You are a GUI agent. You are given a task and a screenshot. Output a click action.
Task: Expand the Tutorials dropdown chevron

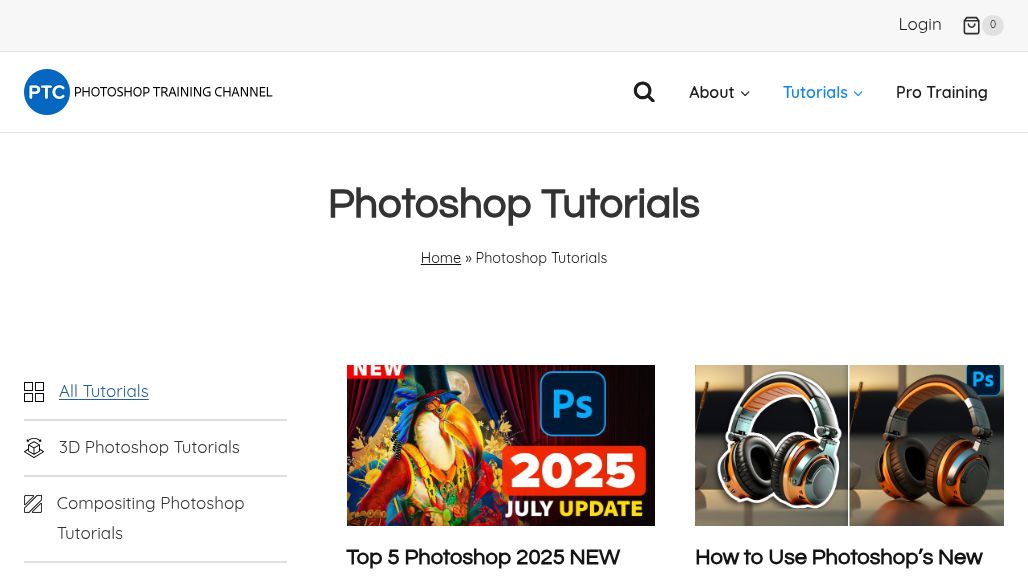(858, 94)
